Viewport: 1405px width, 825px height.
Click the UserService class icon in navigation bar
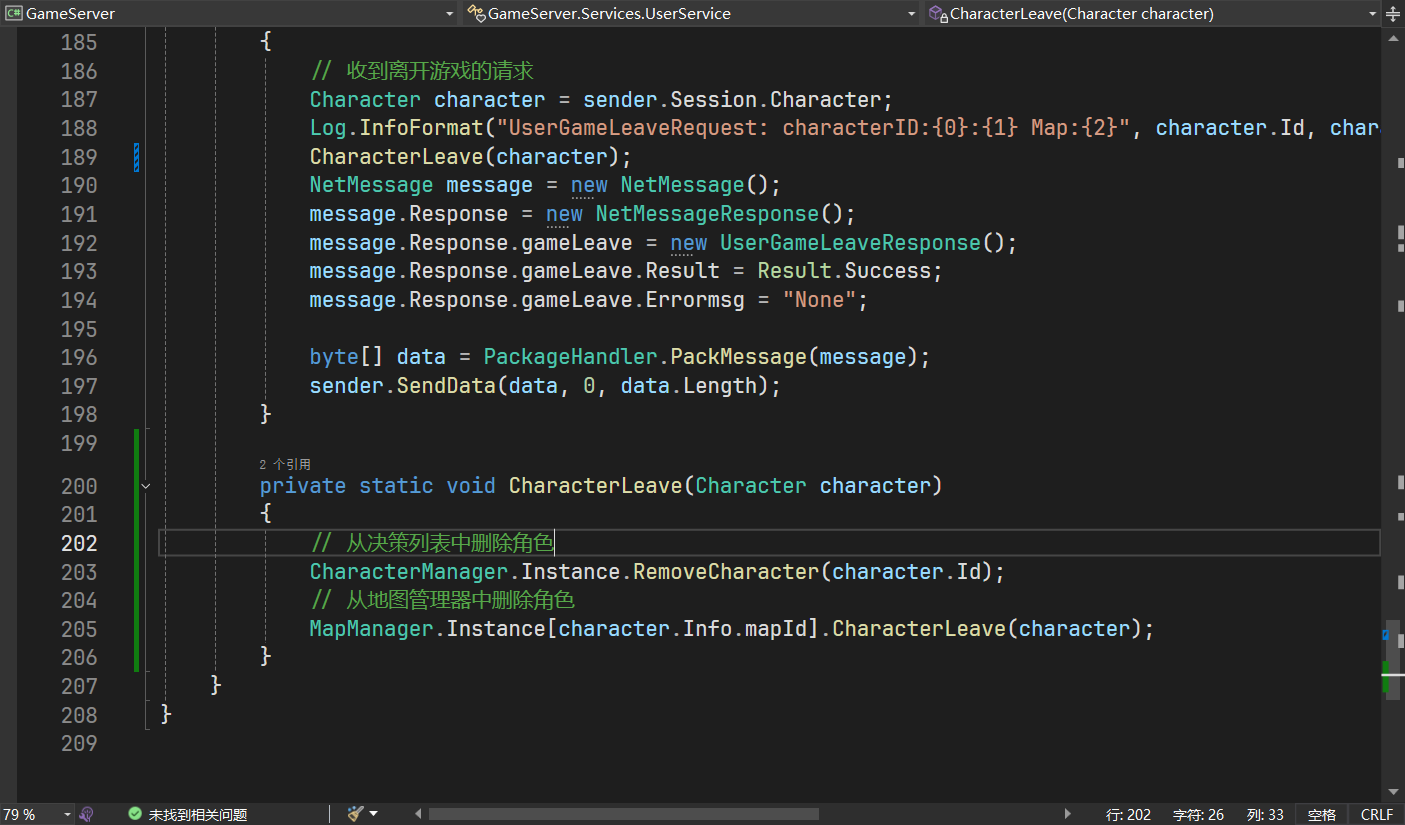[475, 14]
